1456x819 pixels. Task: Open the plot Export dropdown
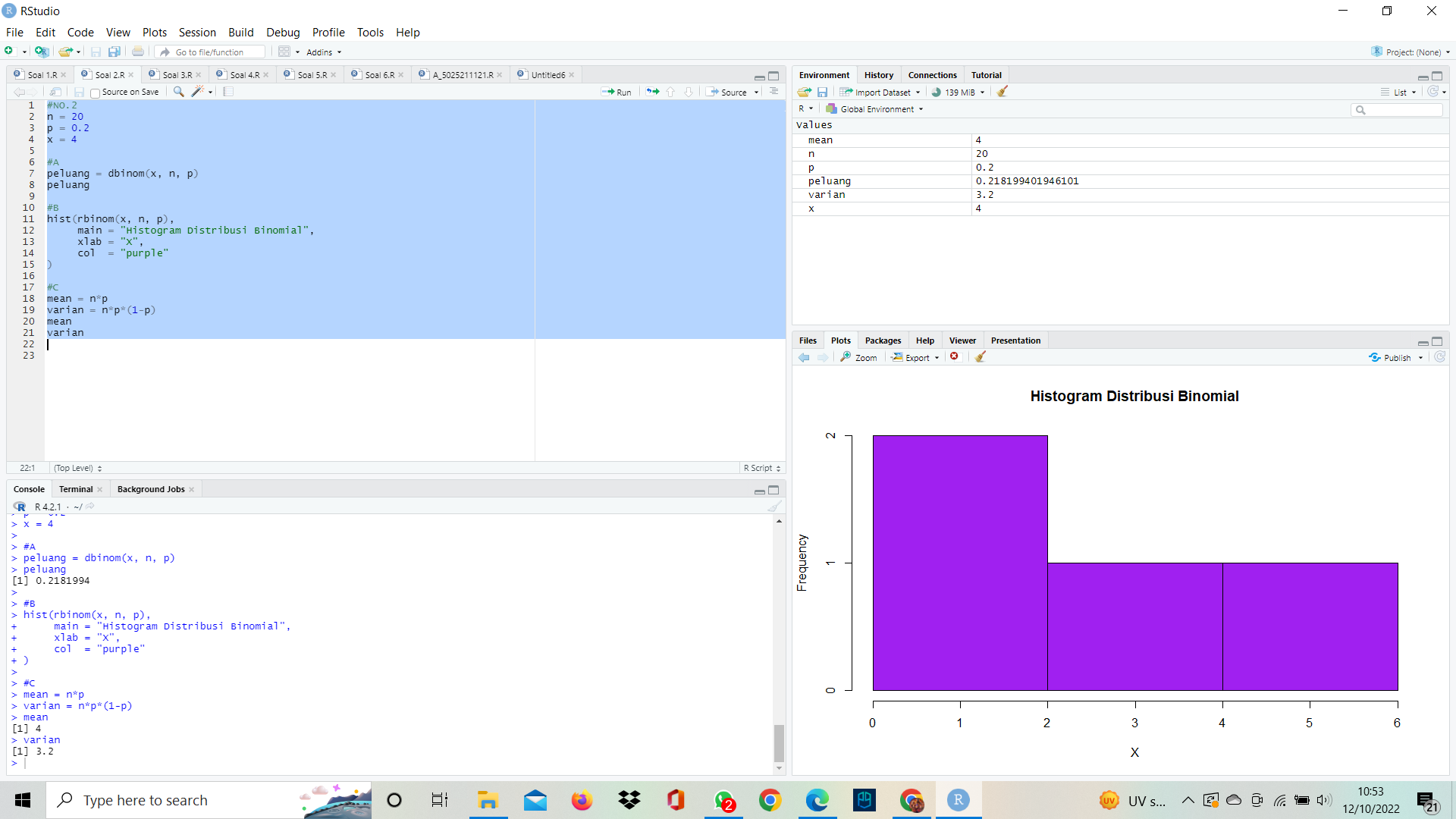(915, 357)
